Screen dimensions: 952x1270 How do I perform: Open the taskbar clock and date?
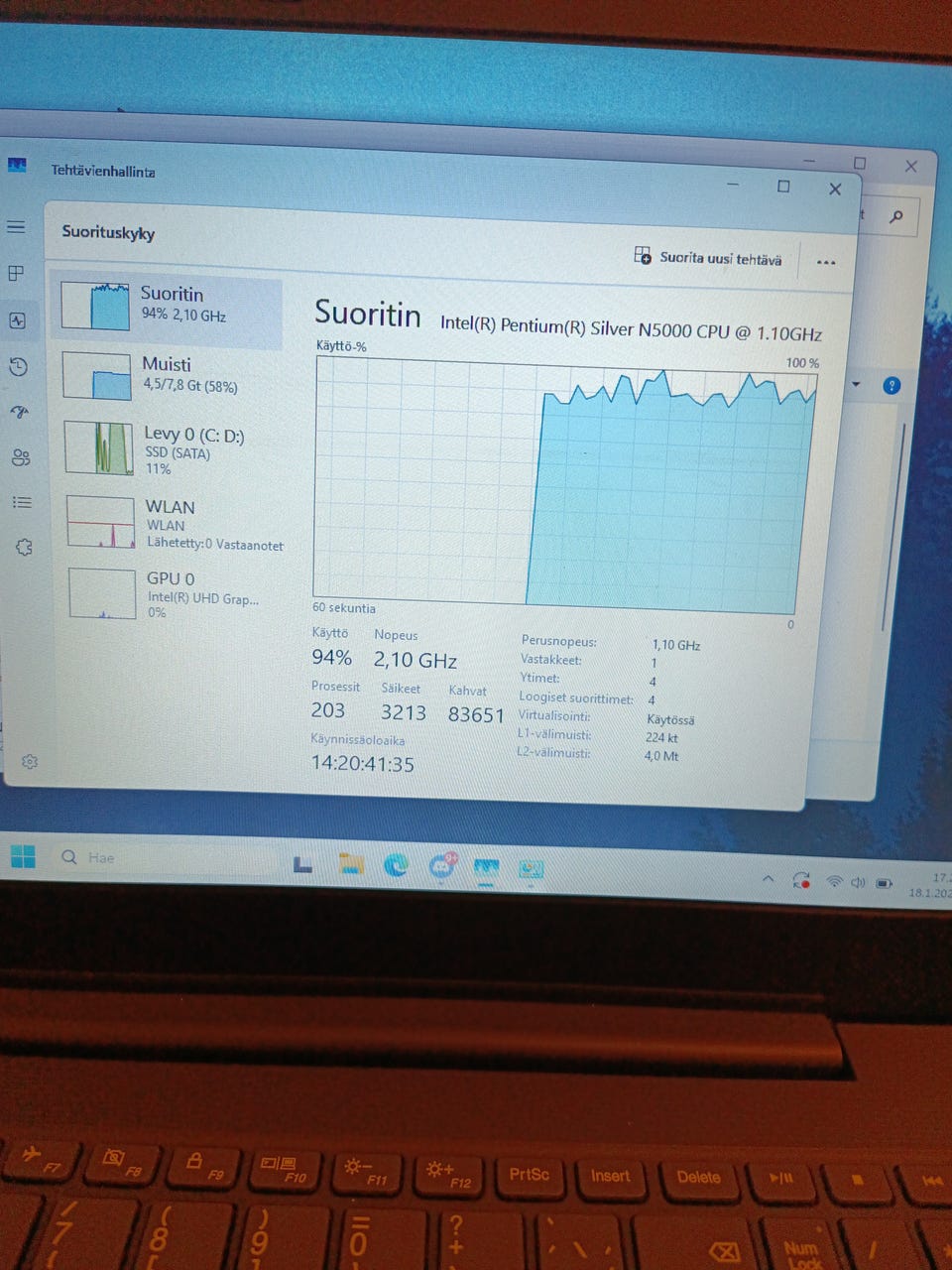click(x=932, y=885)
